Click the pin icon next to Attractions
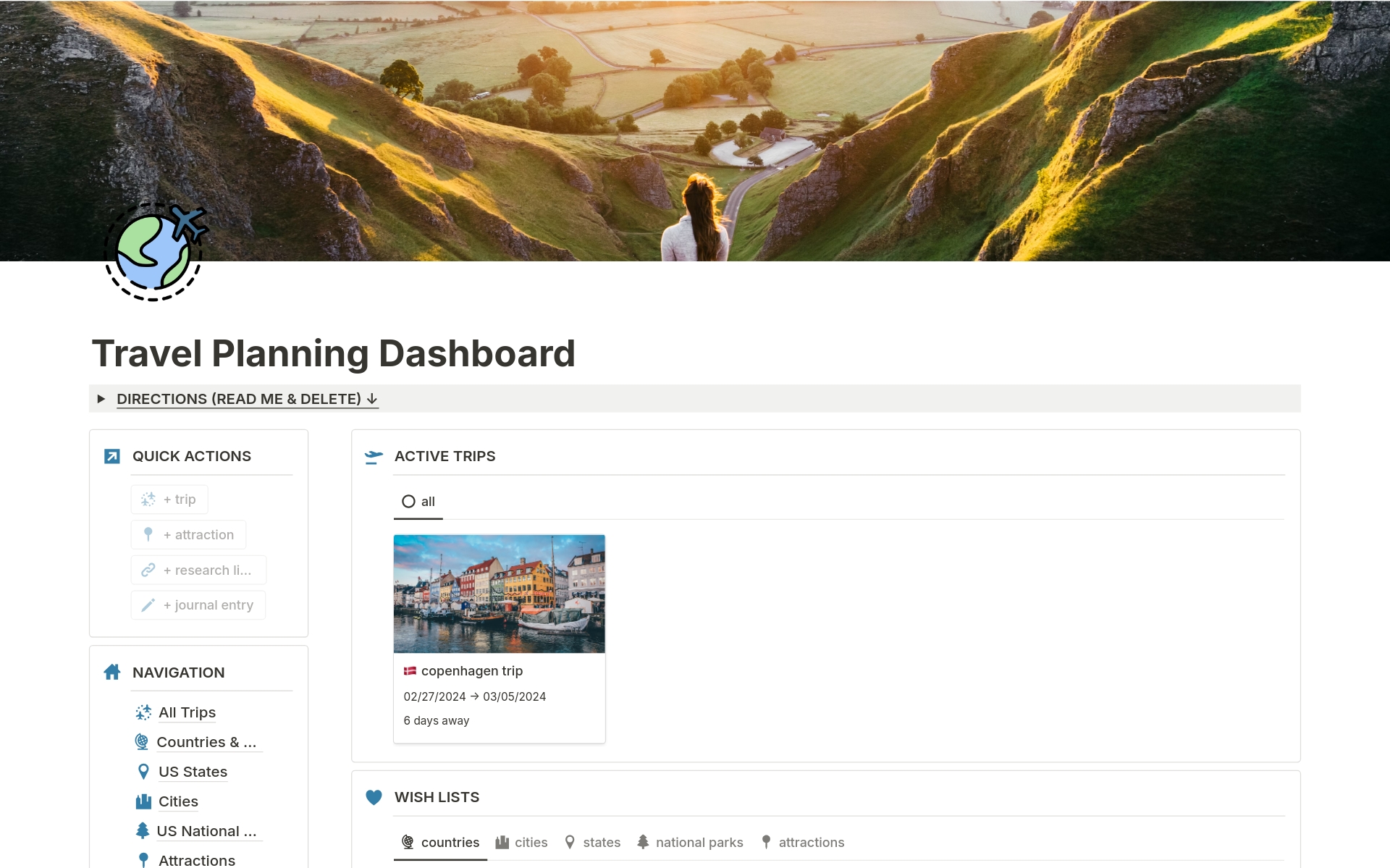 pyautogui.click(x=143, y=860)
